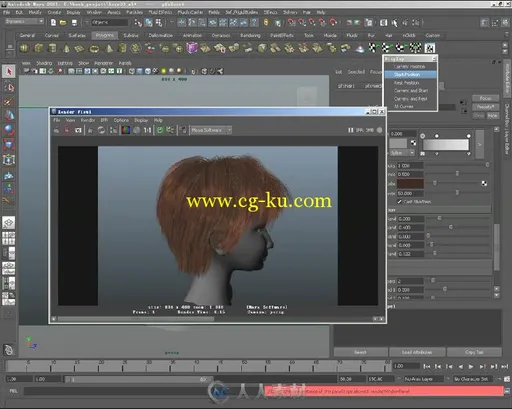Click the script editor icon at bottom right
Viewport: 512px width, 409px height.
coord(507,391)
